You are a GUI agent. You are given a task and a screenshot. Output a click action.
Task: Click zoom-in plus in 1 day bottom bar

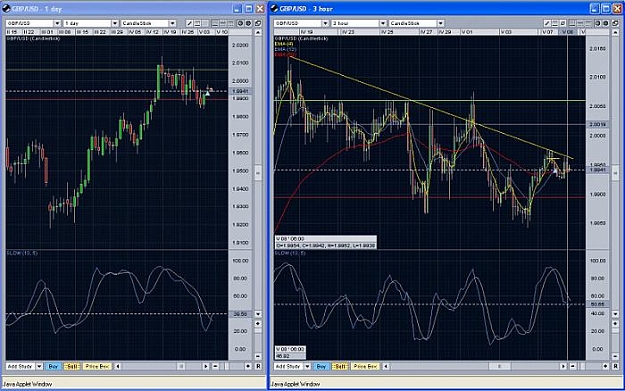point(248,366)
